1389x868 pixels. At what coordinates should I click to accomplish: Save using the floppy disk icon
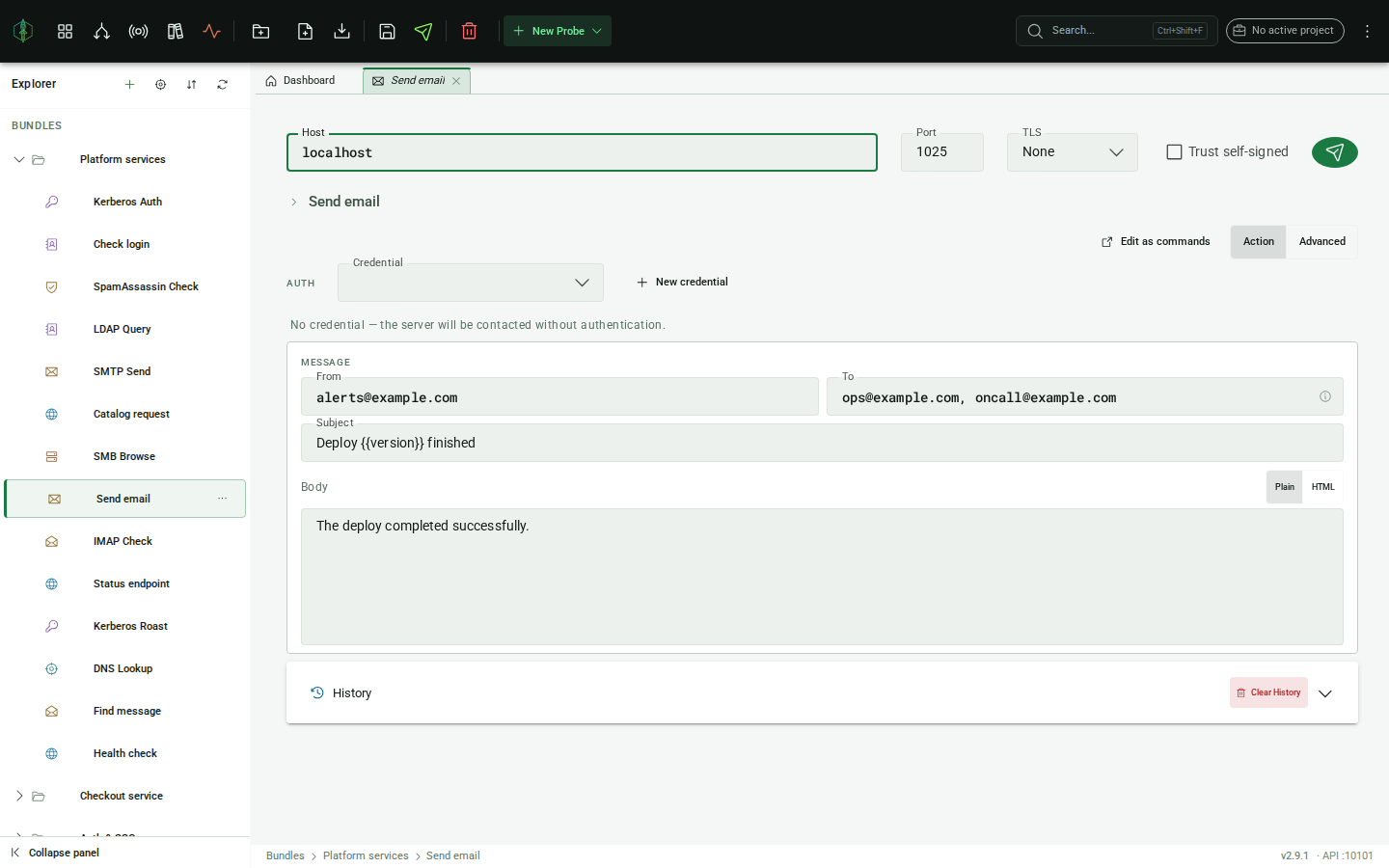tap(387, 31)
